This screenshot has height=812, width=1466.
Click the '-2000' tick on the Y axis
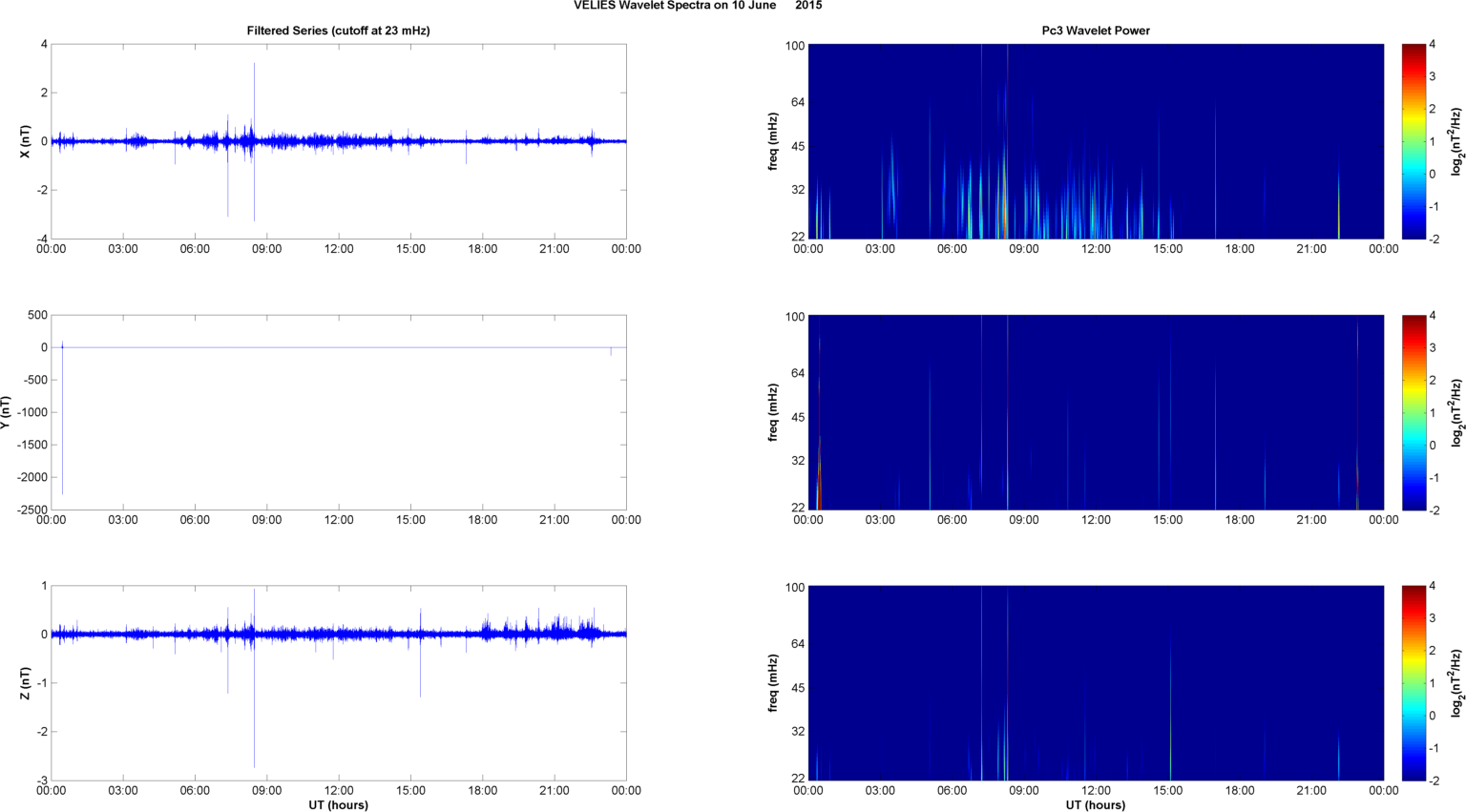[32, 477]
